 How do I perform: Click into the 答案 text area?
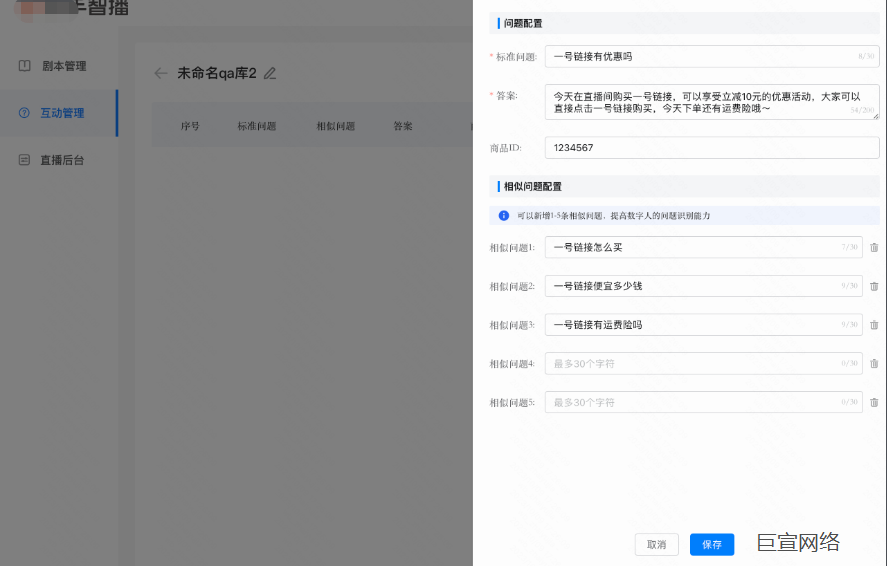(712, 102)
